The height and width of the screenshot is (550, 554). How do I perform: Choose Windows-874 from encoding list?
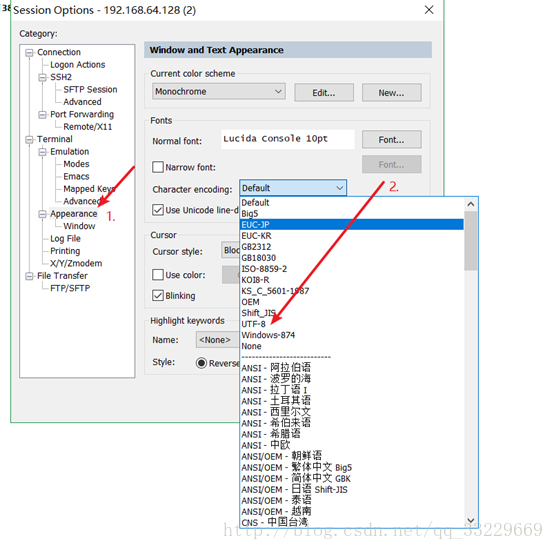(x=352, y=335)
